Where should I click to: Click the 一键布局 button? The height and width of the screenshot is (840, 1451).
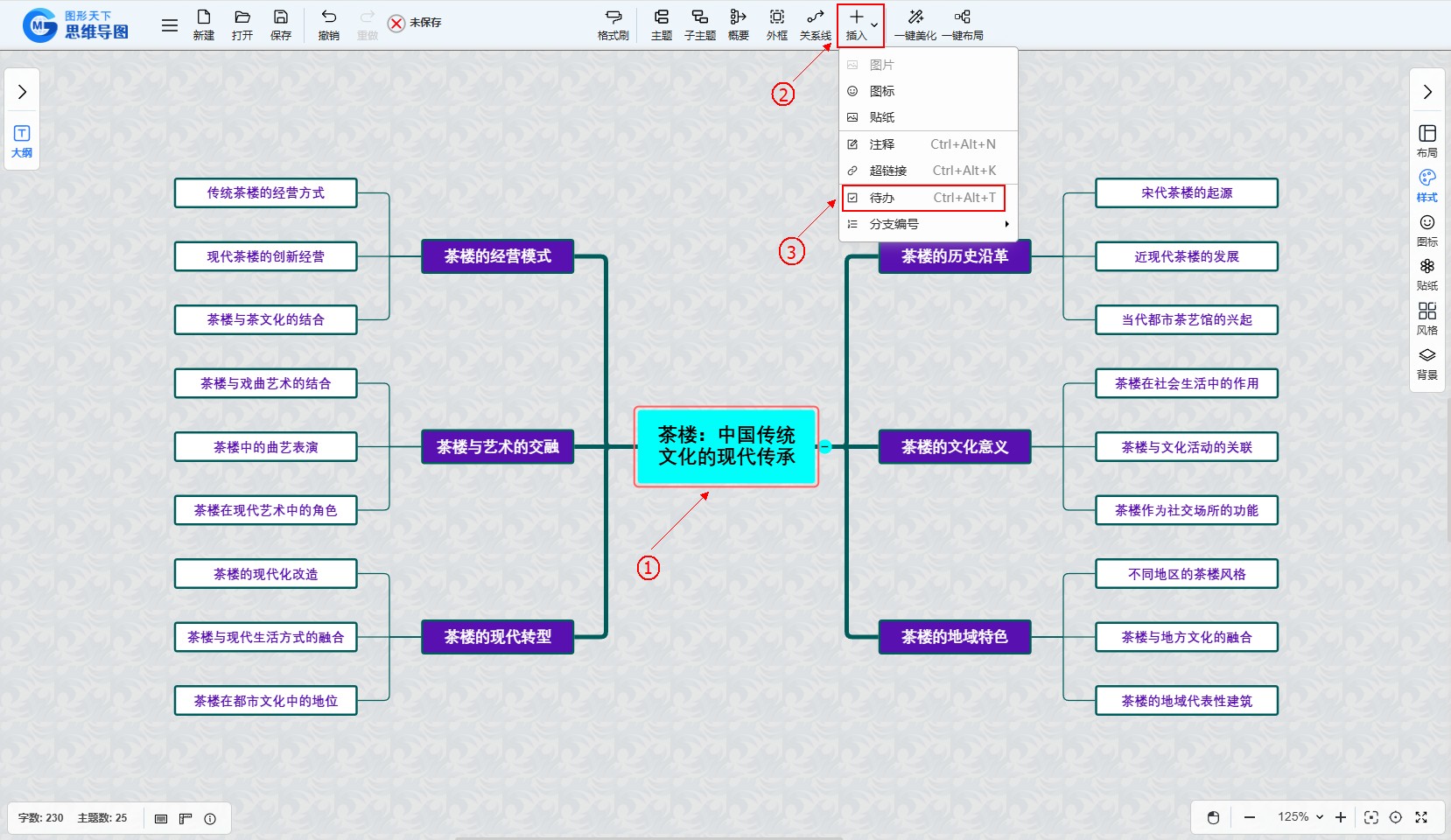(x=962, y=24)
